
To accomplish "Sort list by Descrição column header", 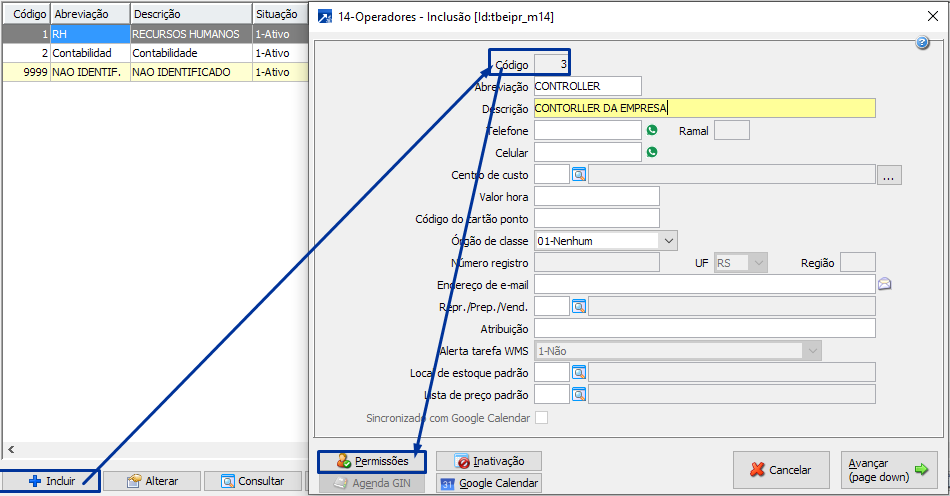I will pos(191,14).
